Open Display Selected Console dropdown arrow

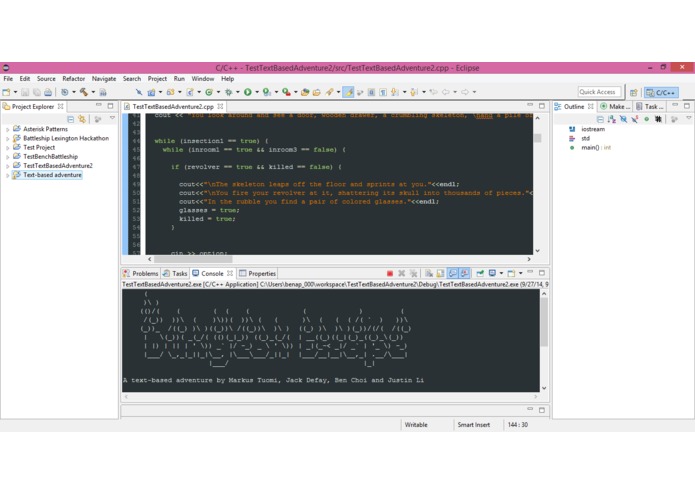tap(501, 273)
